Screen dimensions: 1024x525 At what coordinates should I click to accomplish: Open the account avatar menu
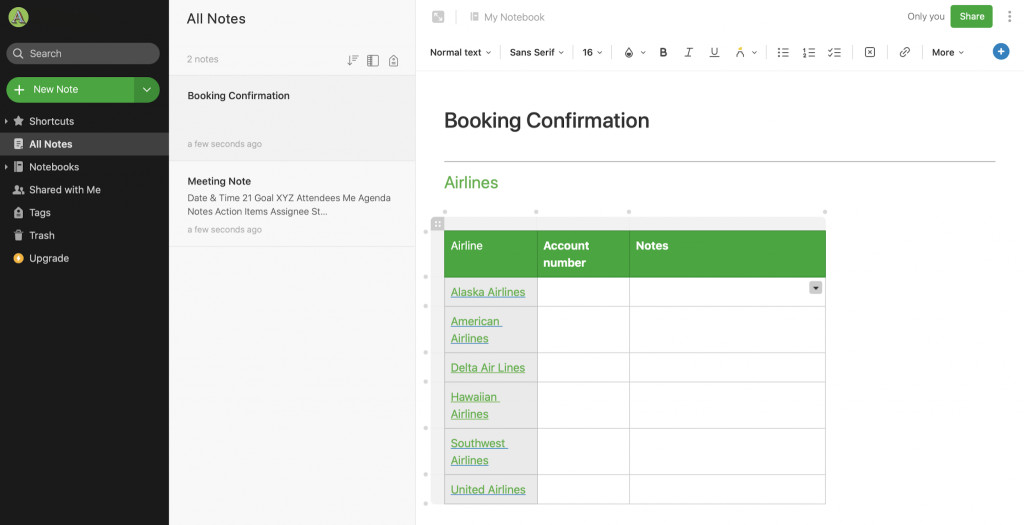[x=18, y=17]
